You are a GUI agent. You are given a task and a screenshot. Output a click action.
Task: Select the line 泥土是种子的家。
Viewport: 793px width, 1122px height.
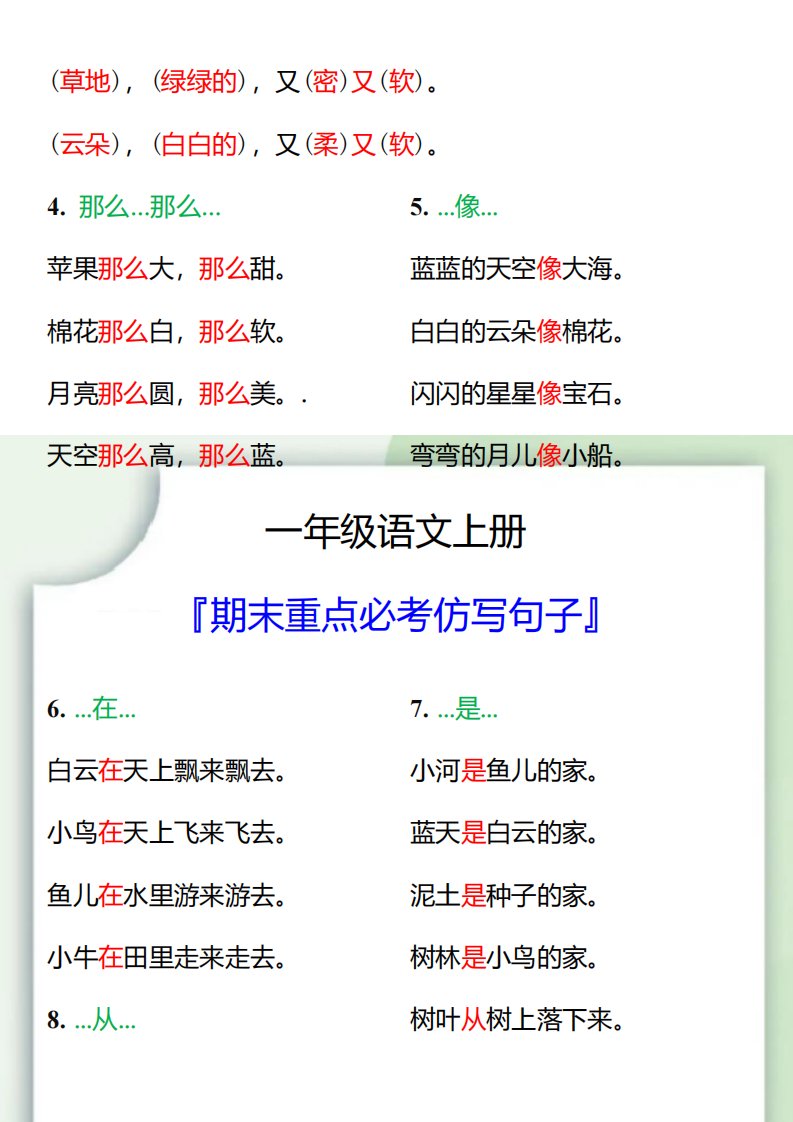pyautogui.click(x=505, y=896)
